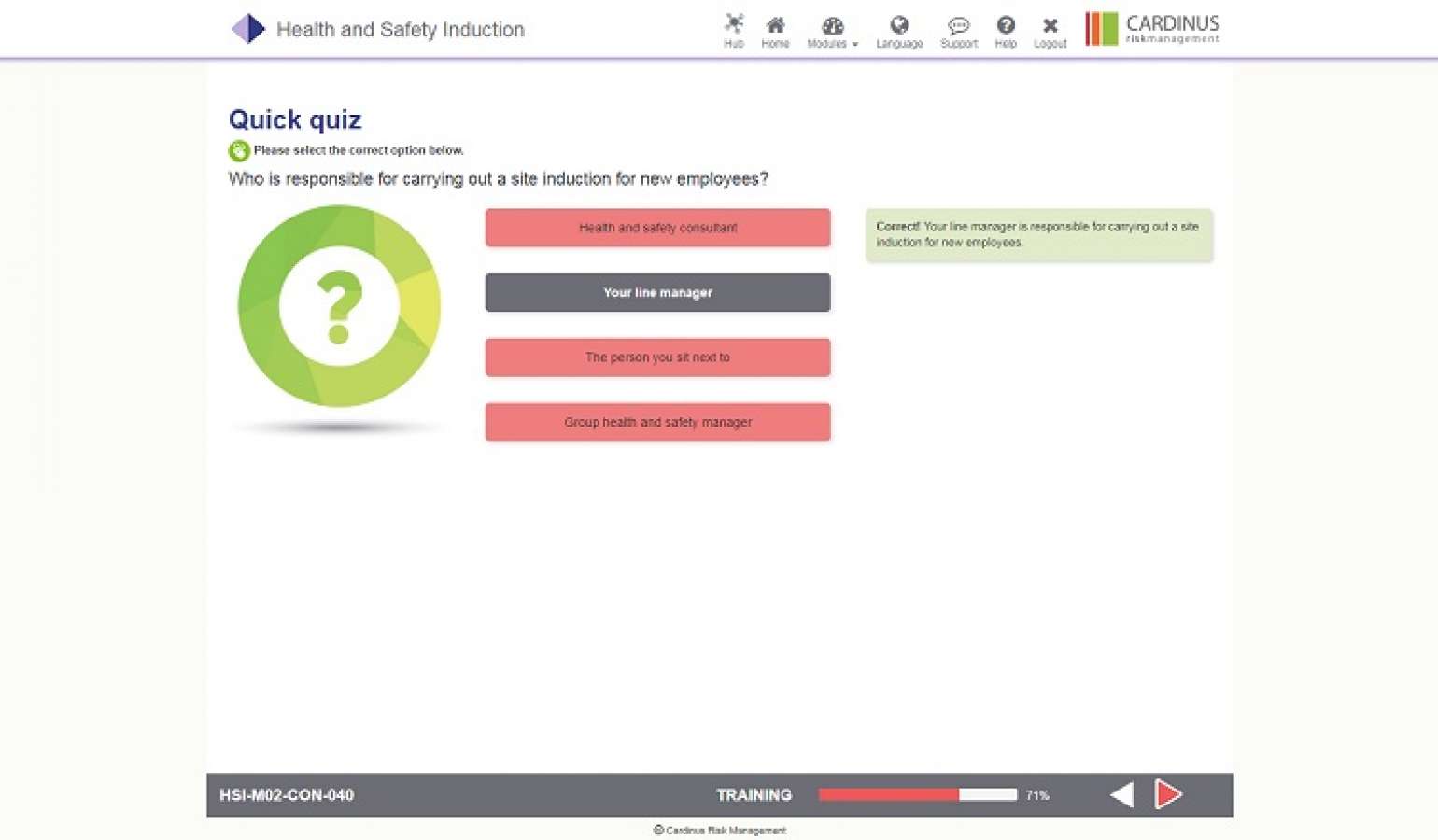Screen dimensions: 1438x840
Task: Open the Support chat icon
Action: click(x=958, y=26)
